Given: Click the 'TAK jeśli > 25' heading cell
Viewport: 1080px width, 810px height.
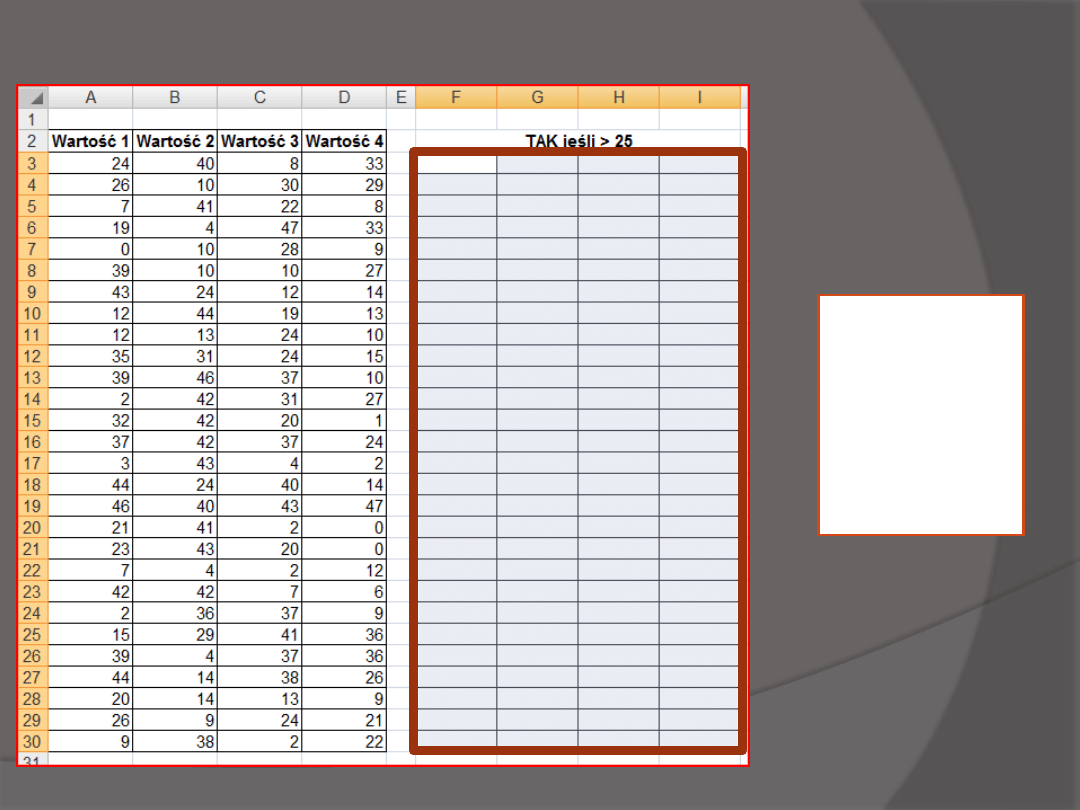Looking at the screenshot, I should pyautogui.click(x=578, y=141).
